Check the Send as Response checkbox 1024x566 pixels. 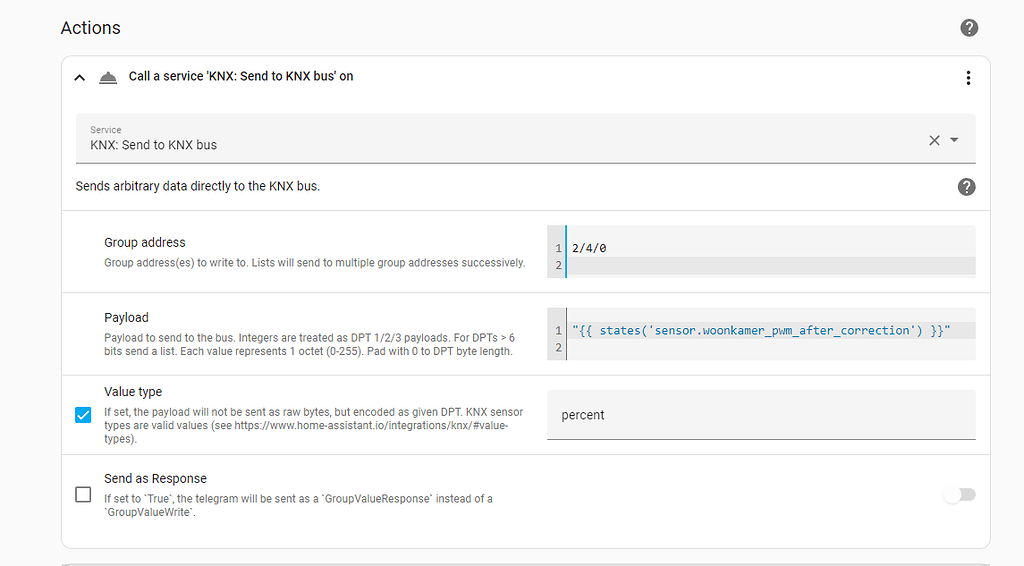(x=84, y=494)
